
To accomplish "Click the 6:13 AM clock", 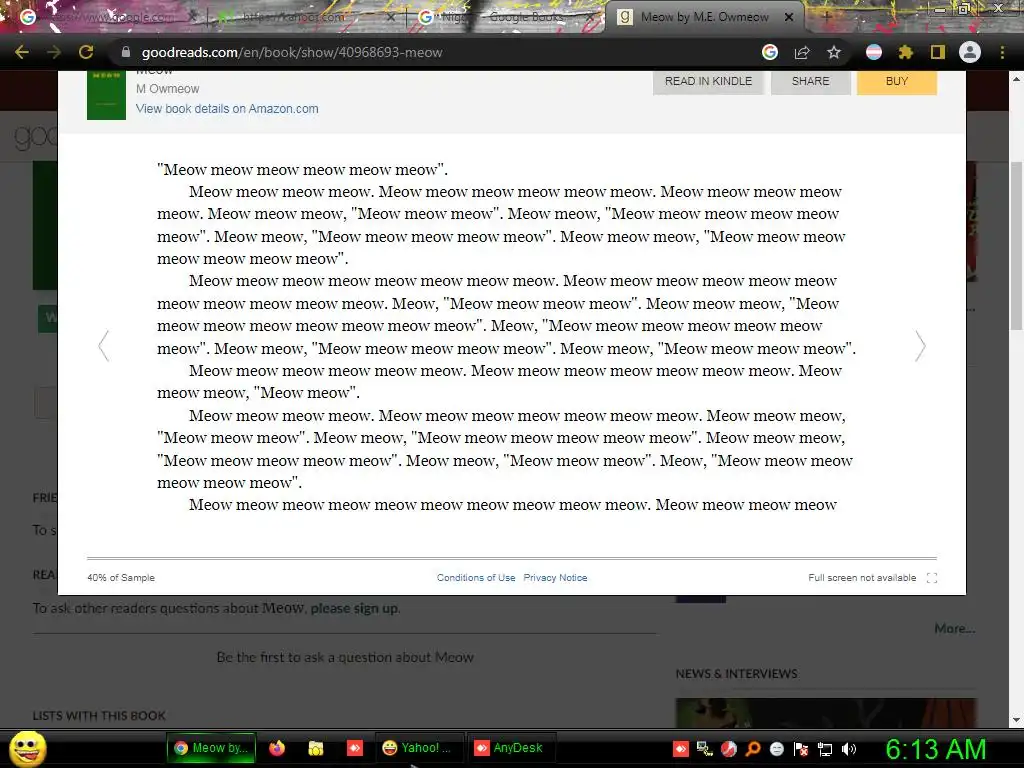I will pyautogui.click(x=935, y=749).
